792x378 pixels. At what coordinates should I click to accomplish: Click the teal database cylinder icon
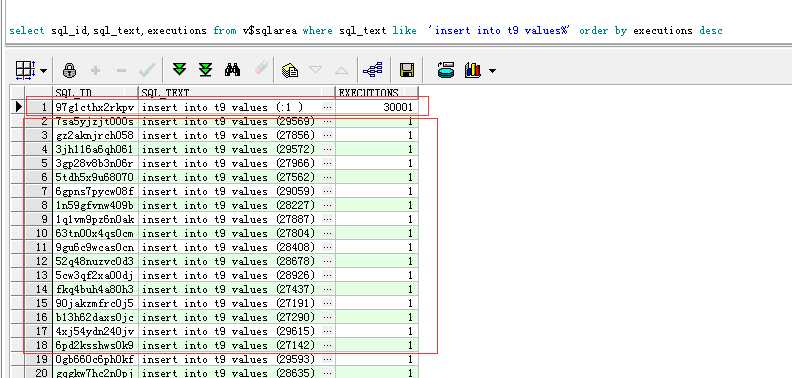[446, 70]
